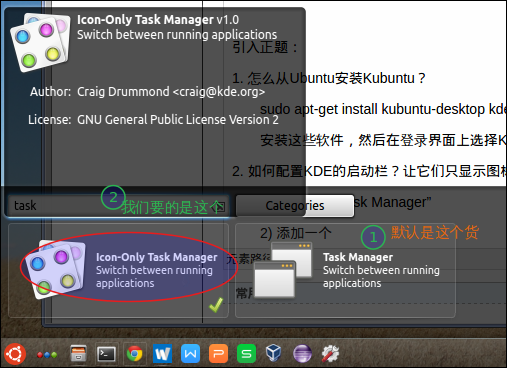Image resolution: width=507 pixels, height=368 pixels.
Task: Open the gear and wrench settings icon
Action: click(330, 354)
